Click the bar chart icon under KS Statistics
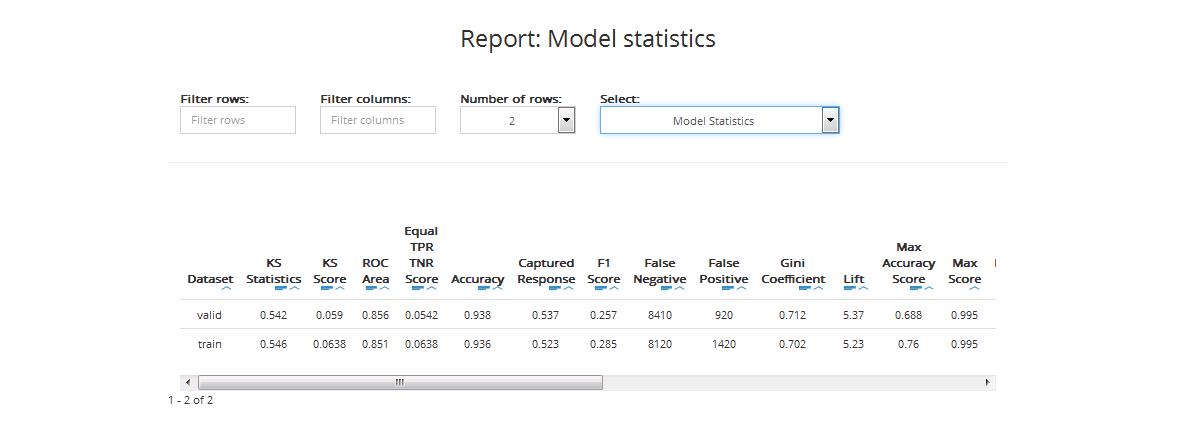1179x422 pixels. click(281, 289)
